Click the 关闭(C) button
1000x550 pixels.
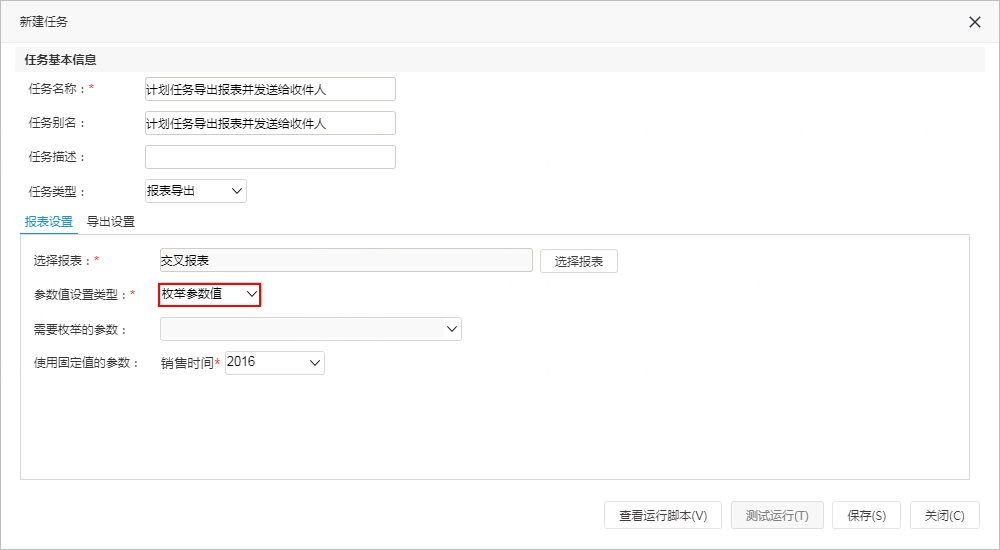(945, 516)
